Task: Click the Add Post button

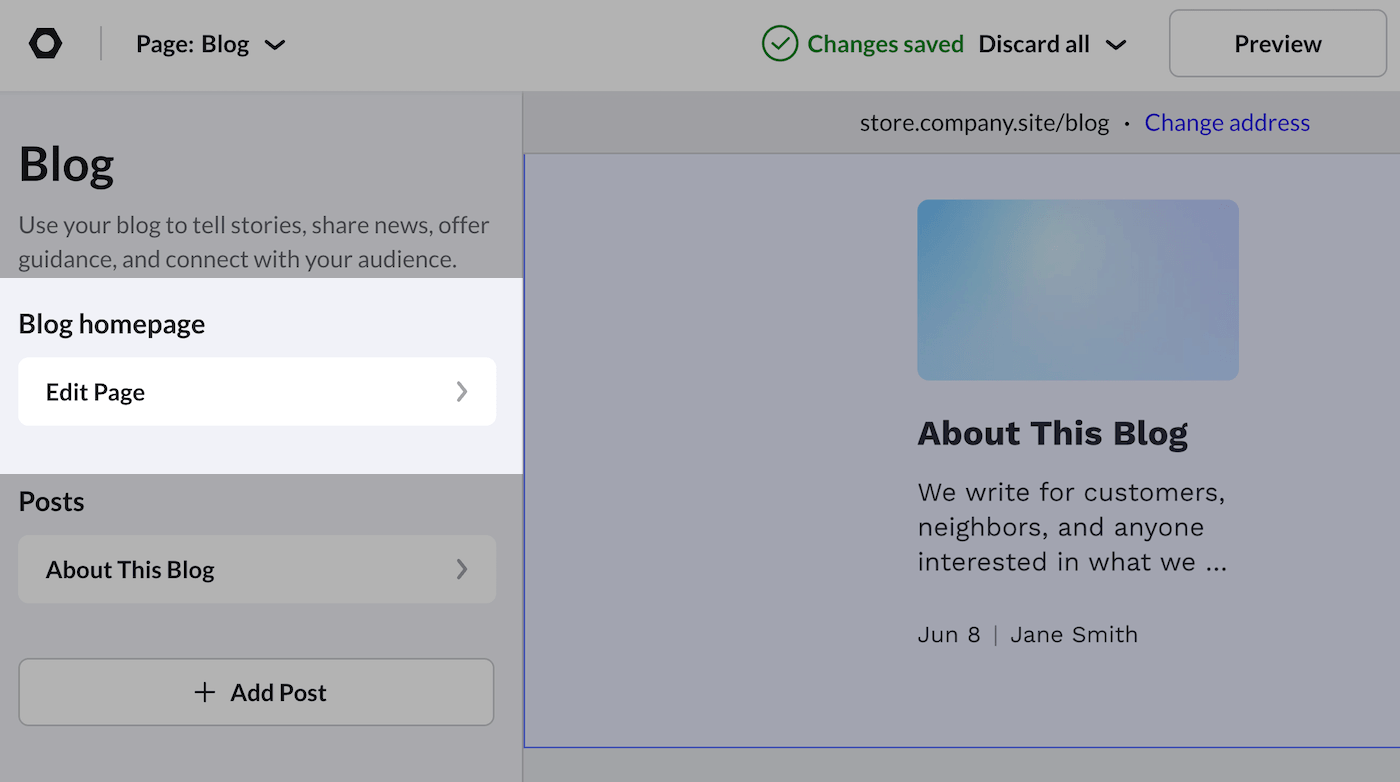Action: 256,692
